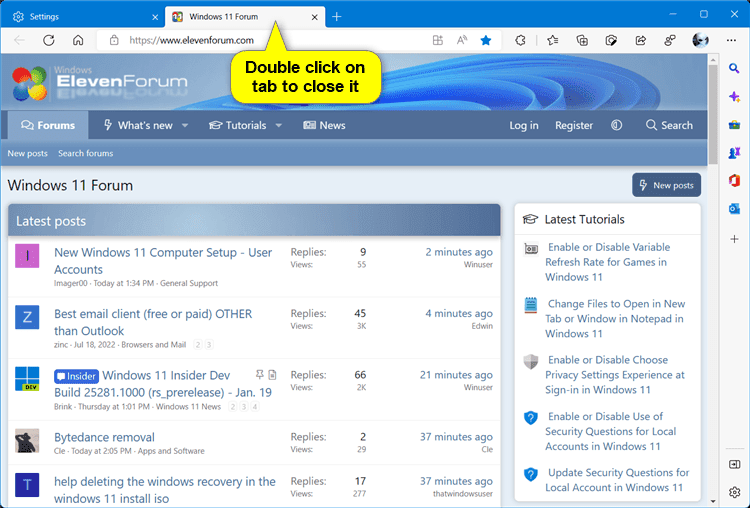Go to page 2 of Best email client thread
This screenshot has height=508, width=750.
(198, 344)
